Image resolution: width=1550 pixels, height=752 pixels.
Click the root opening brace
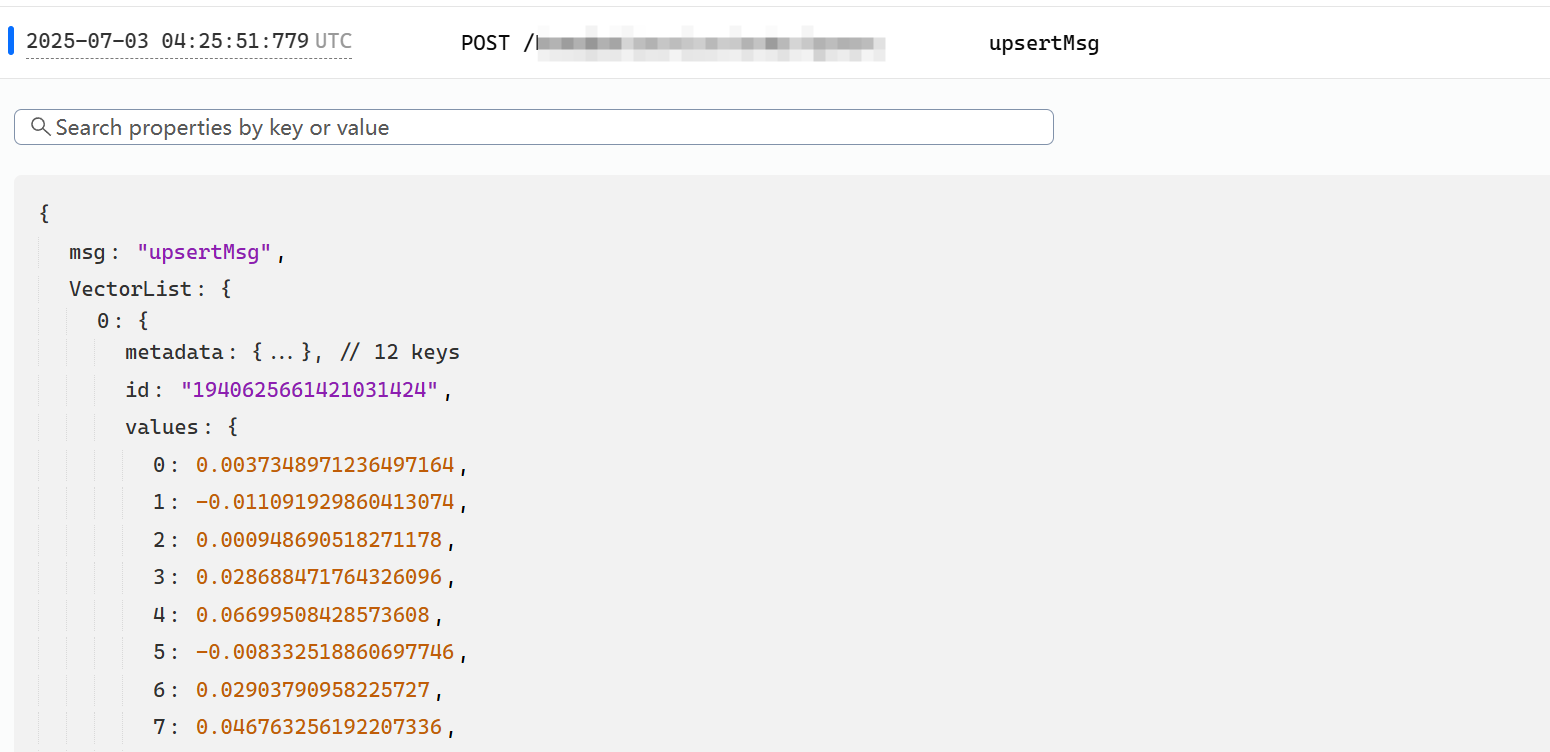click(44, 213)
